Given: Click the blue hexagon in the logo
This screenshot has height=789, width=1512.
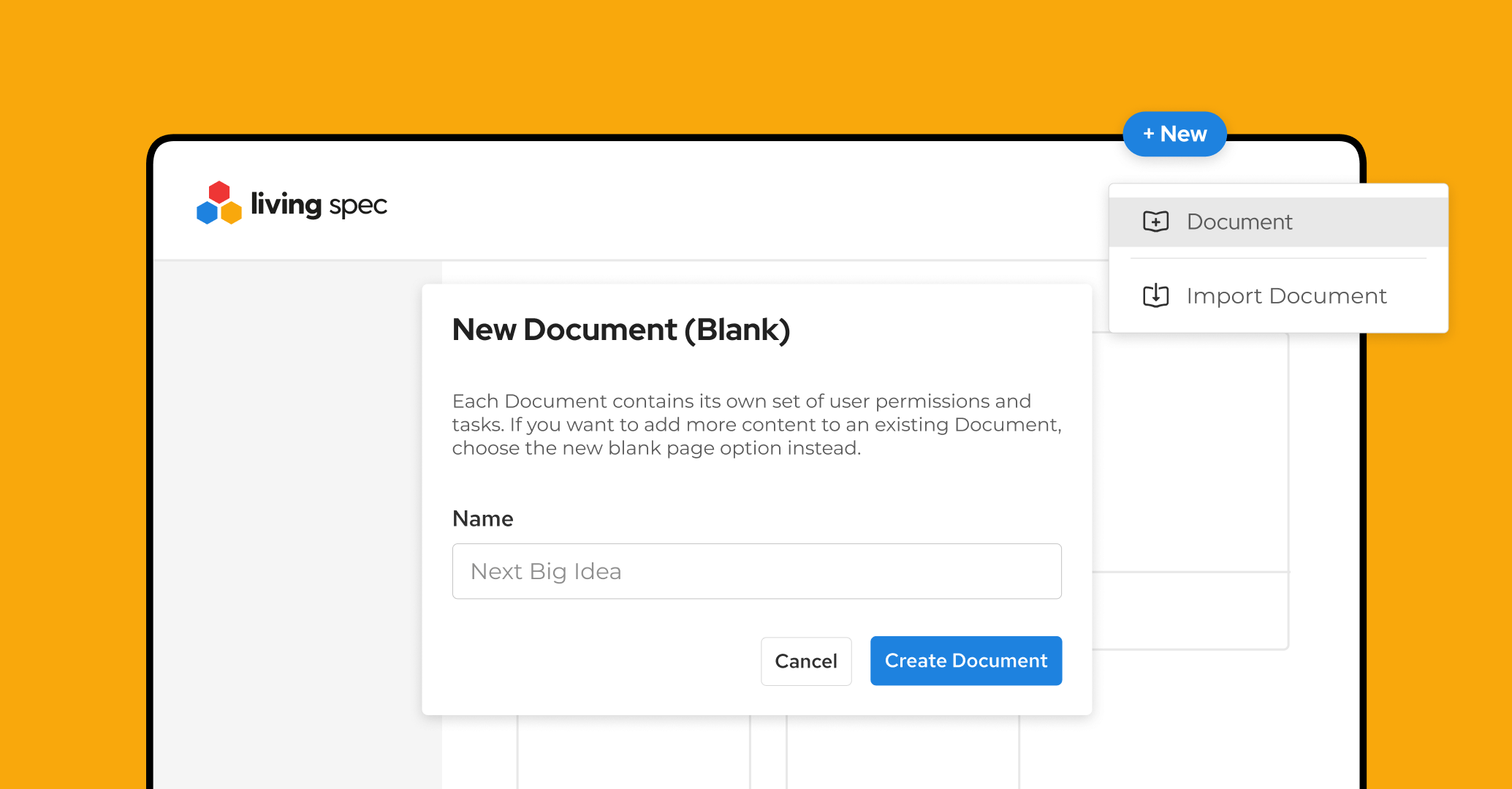Looking at the screenshot, I should (208, 213).
